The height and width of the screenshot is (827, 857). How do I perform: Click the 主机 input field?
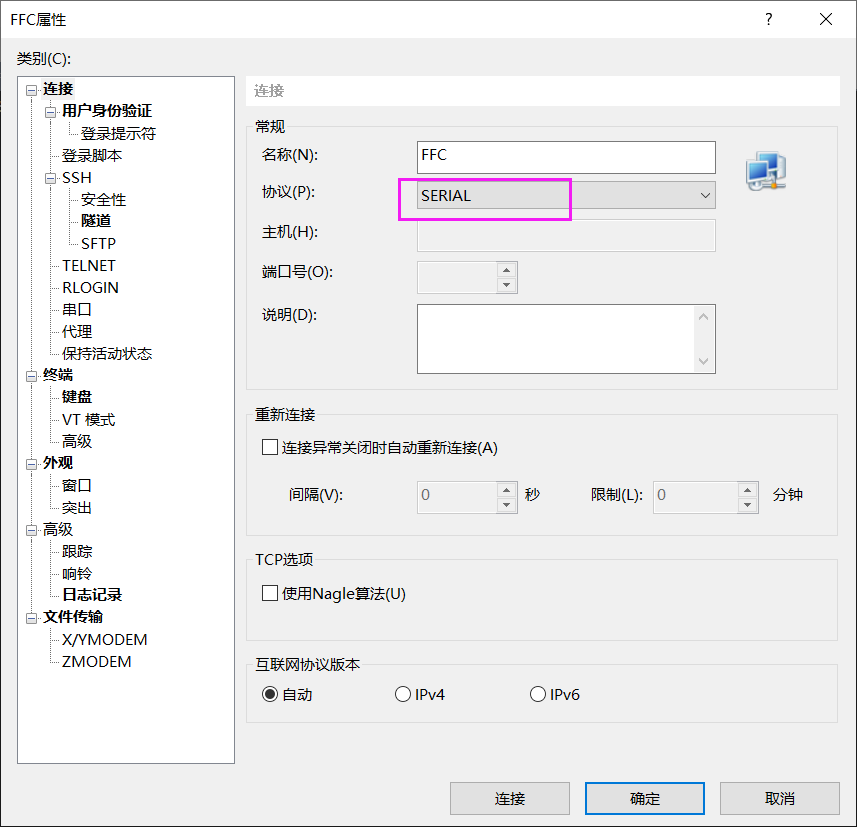pyautogui.click(x=566, y=236)
